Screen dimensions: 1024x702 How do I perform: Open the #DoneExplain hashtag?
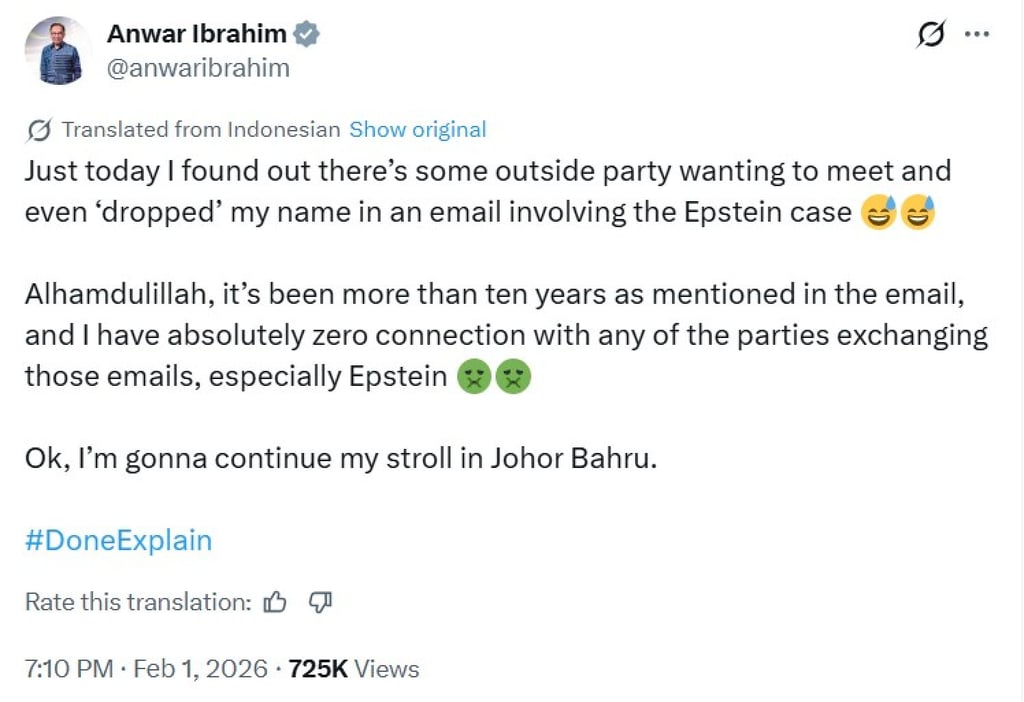click(117, 540)
